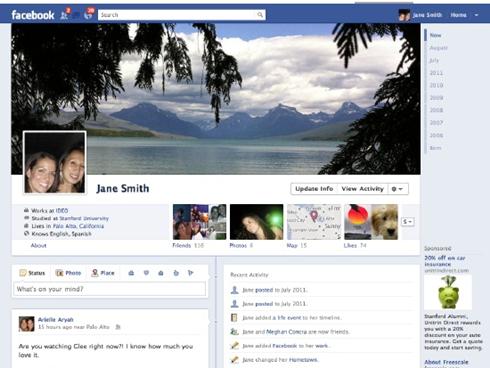The height and width of the screenshot is (368, 490).
Task: Click the flag milestone icon in composer
Action: pyautogui.click(x=190, y=273)
